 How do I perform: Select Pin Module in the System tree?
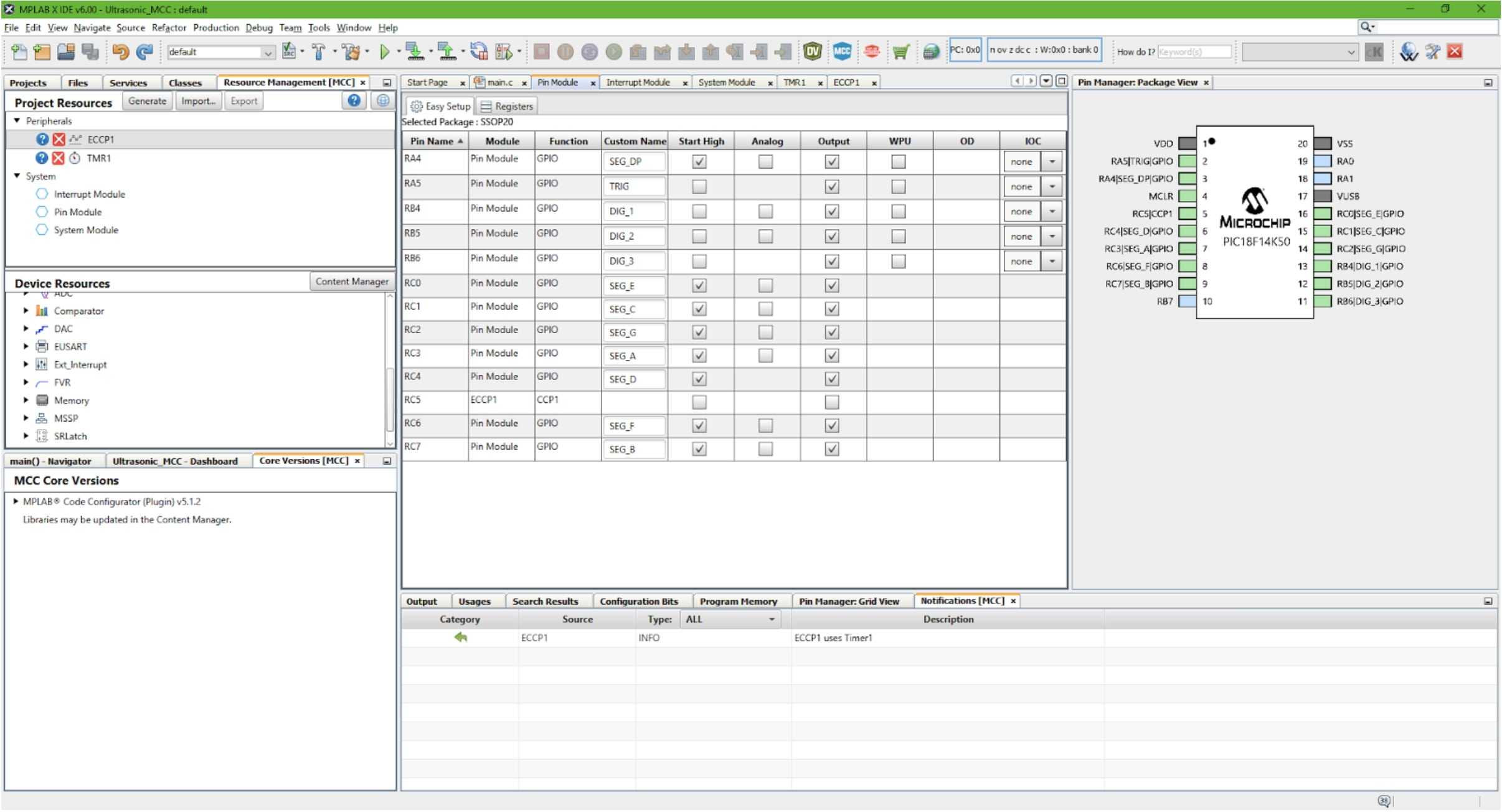click(77, 212)
